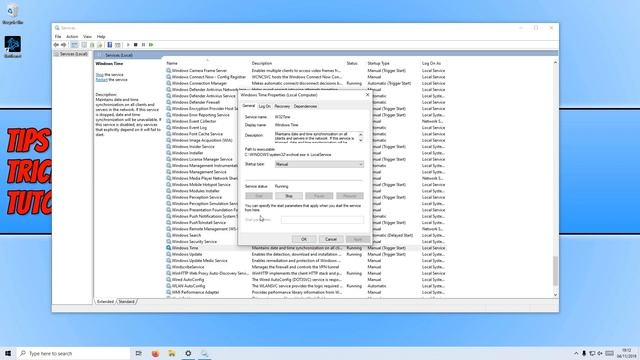Switch to the Dependencies tab
640x360 pixels.
[305, 106]
